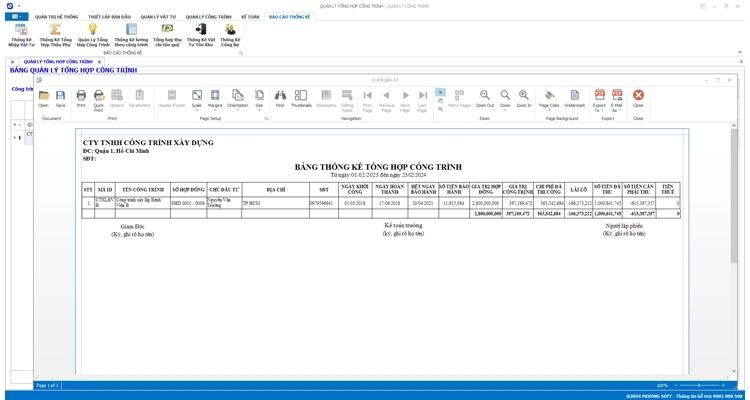Screen dimensions: 750x400
Task: Click the Watermark icon
Action: point(575,97)
